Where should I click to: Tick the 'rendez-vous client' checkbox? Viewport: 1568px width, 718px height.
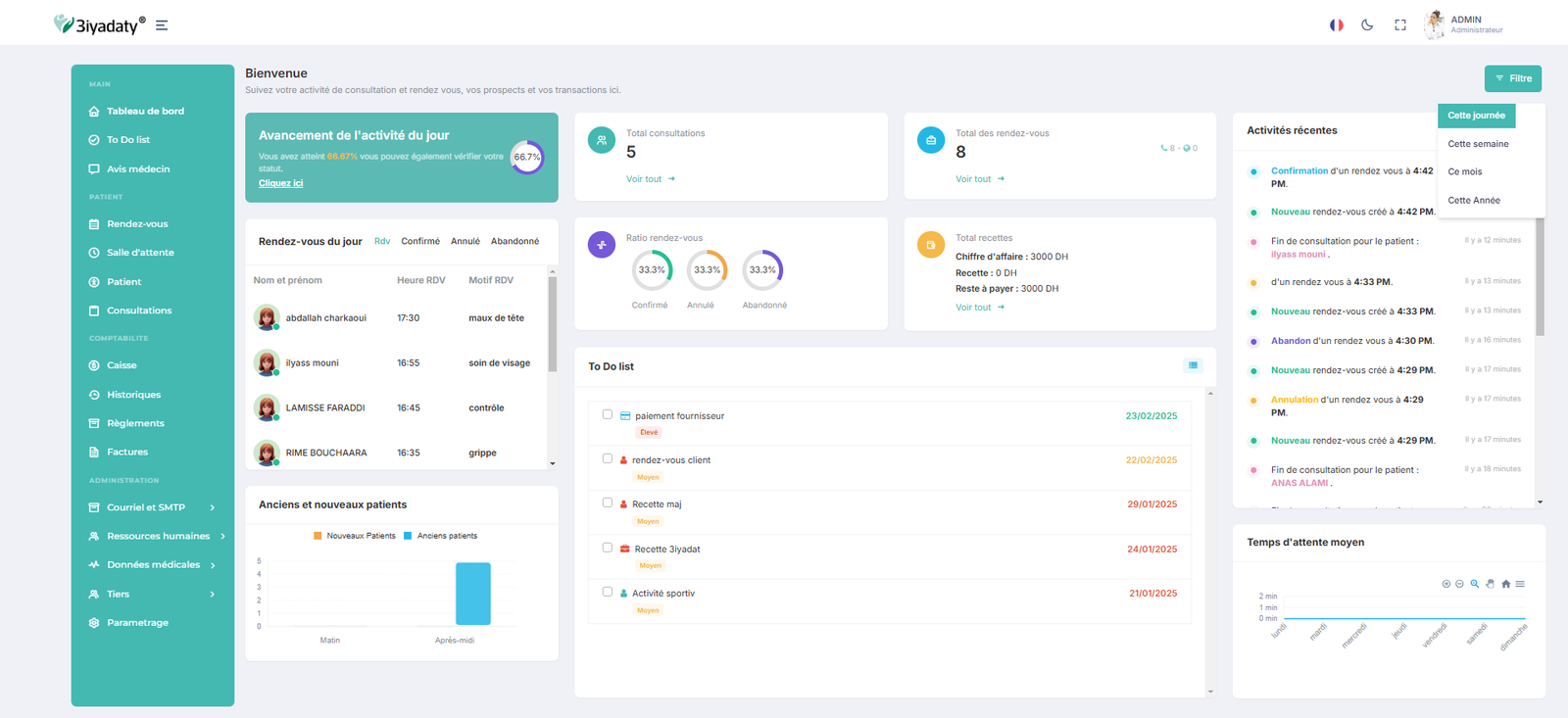(608, 458)
